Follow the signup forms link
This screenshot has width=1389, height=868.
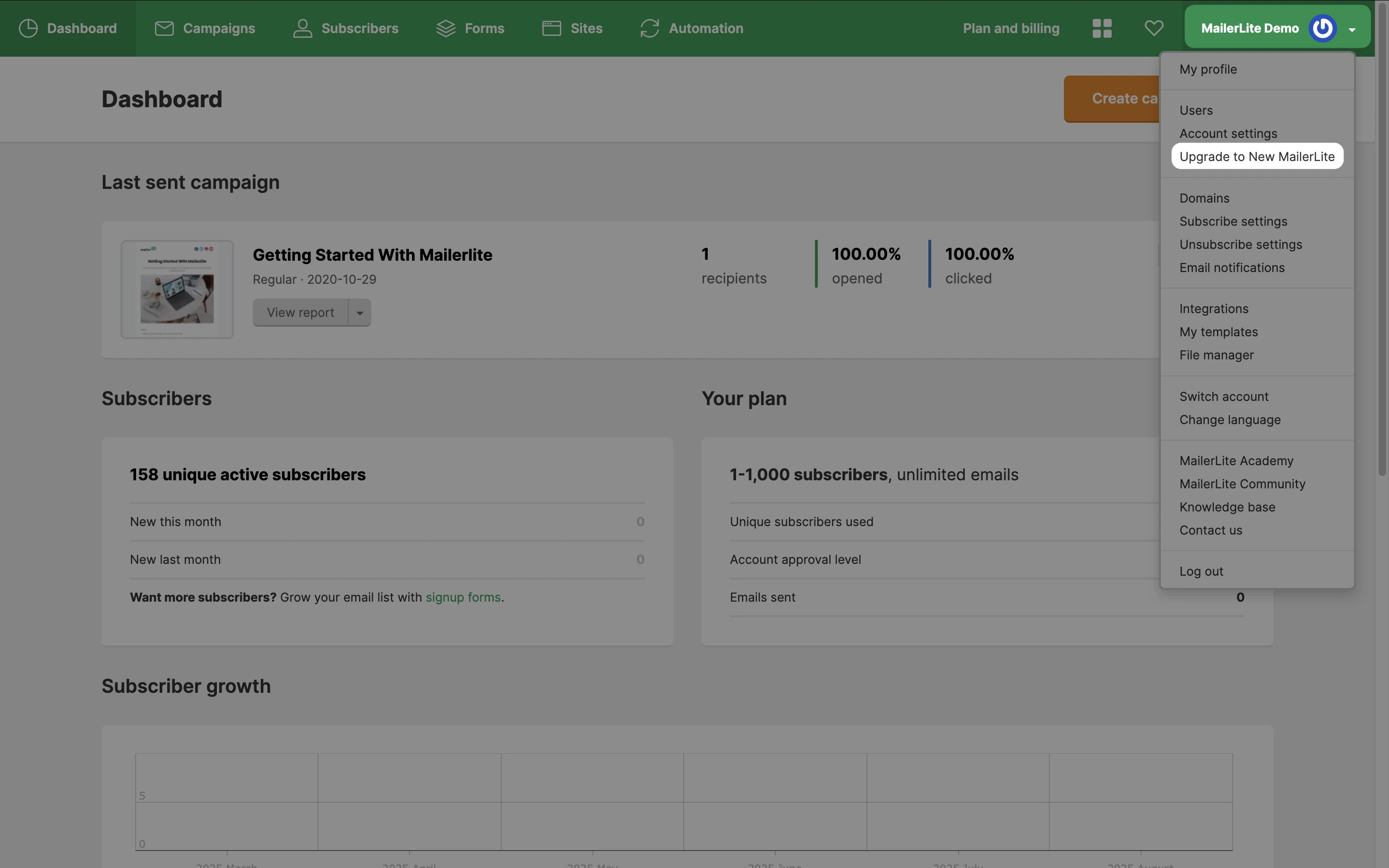(463, 597)
